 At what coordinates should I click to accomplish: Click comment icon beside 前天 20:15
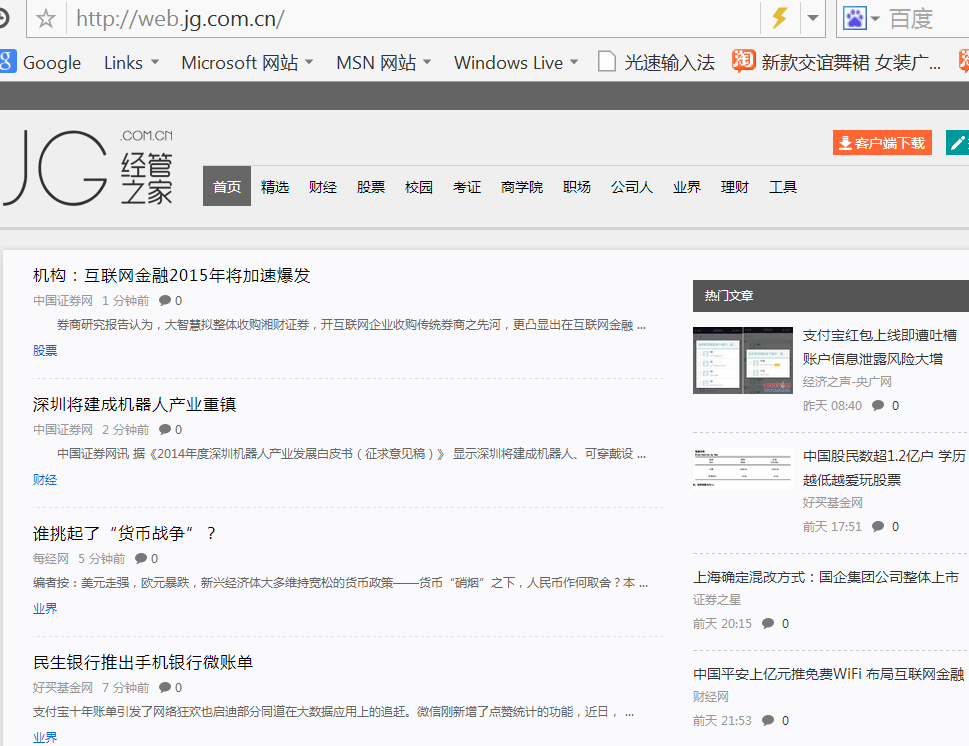768,624
